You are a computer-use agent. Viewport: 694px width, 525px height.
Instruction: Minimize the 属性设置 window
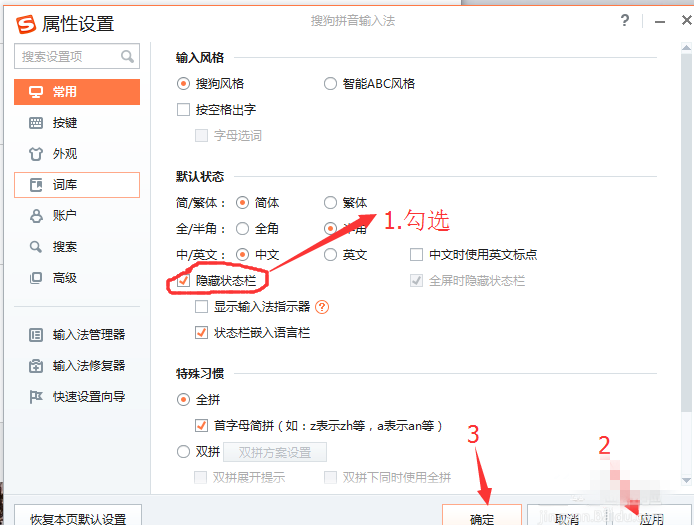(660, 21)
